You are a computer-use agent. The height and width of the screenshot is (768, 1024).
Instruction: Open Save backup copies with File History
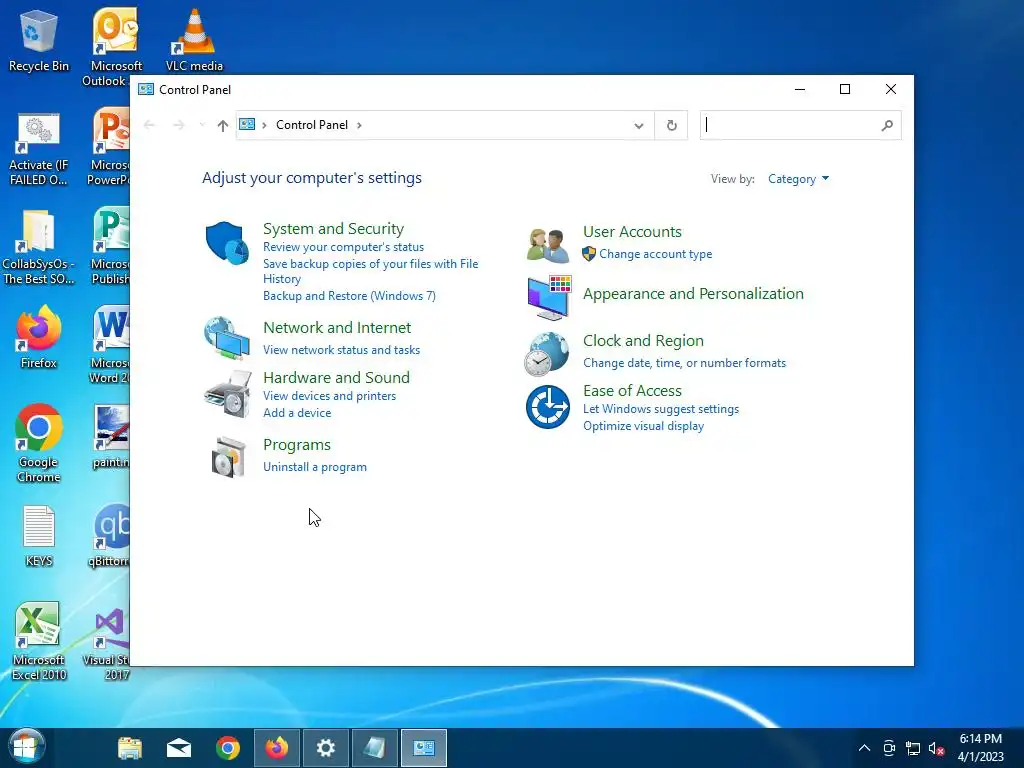(x=370, y=271)
